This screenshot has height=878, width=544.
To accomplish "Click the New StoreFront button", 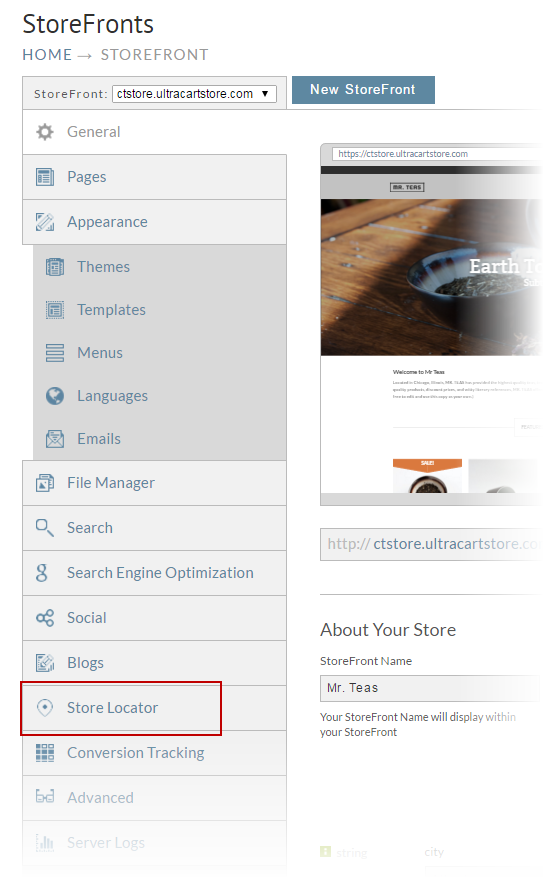I will click(x=363, y=90).
